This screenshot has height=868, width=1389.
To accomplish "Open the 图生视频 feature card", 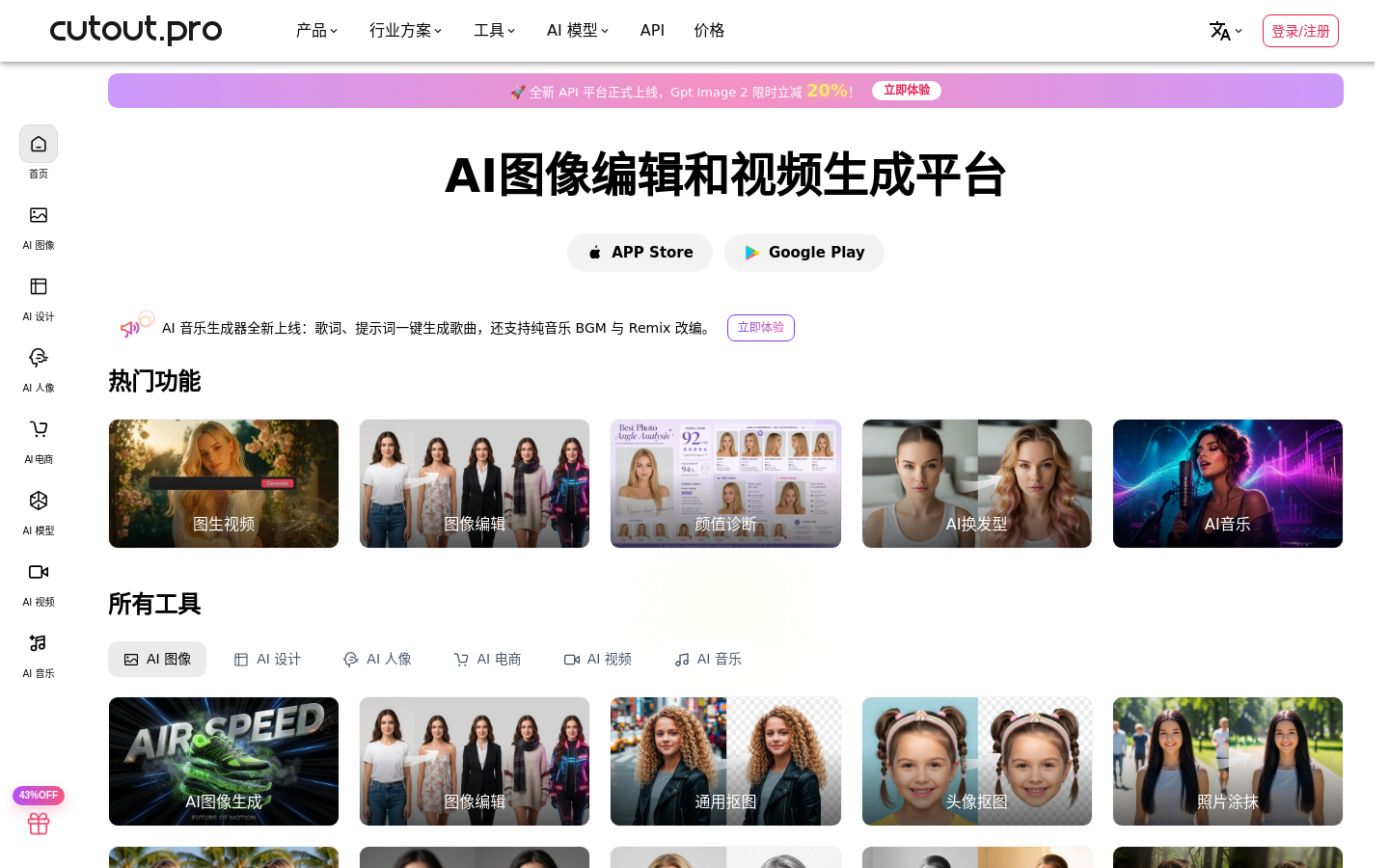I will [224, 483].
